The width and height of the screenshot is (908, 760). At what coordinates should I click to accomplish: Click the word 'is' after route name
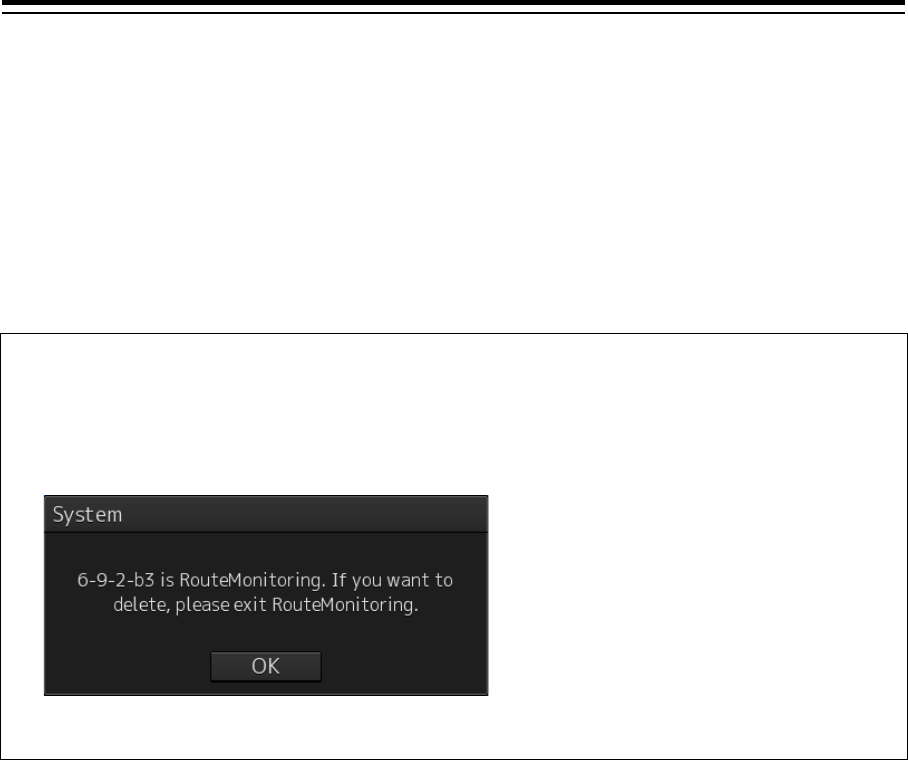pos(167,580)
